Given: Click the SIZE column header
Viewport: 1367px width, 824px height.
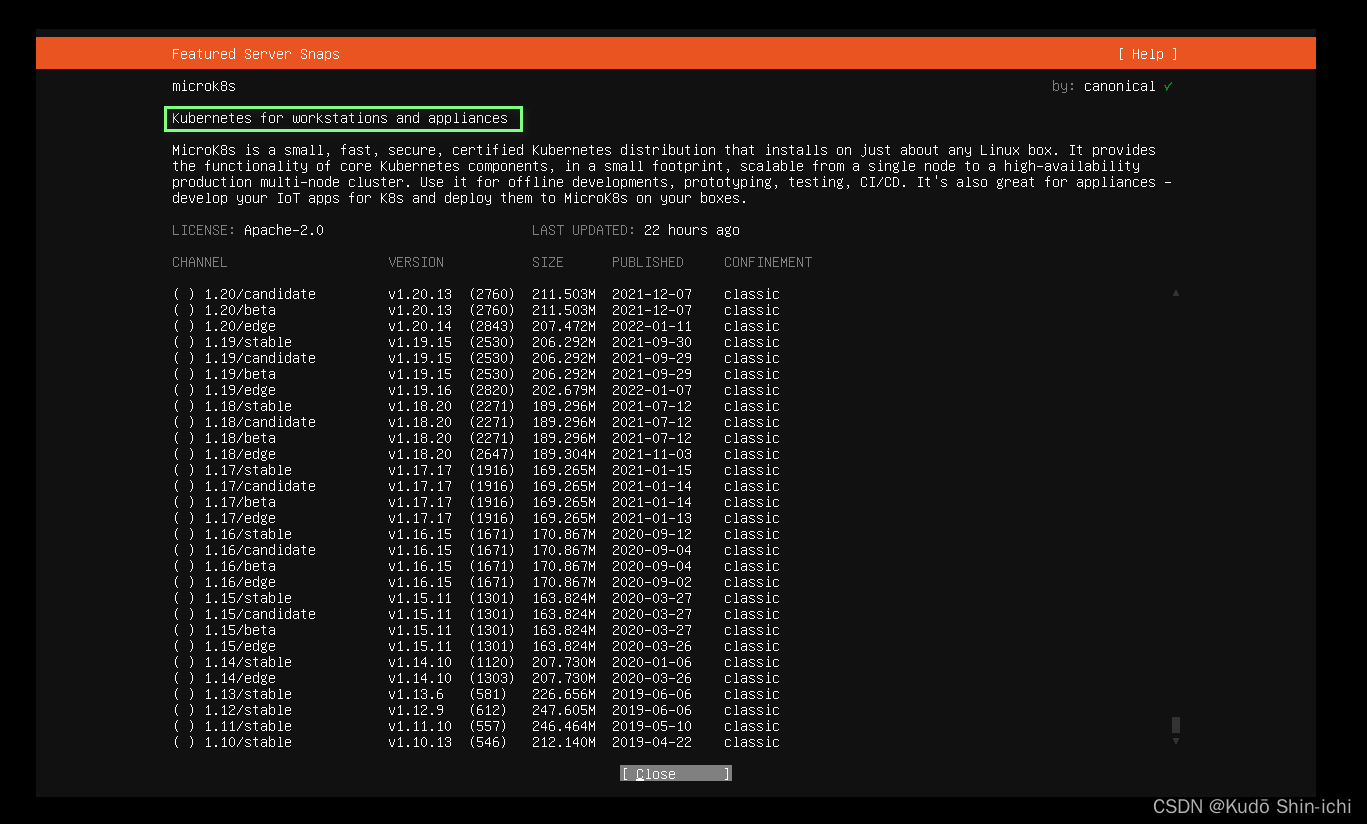Looking at the screenshot, I should pyautogui.click(x=548, y=262).
